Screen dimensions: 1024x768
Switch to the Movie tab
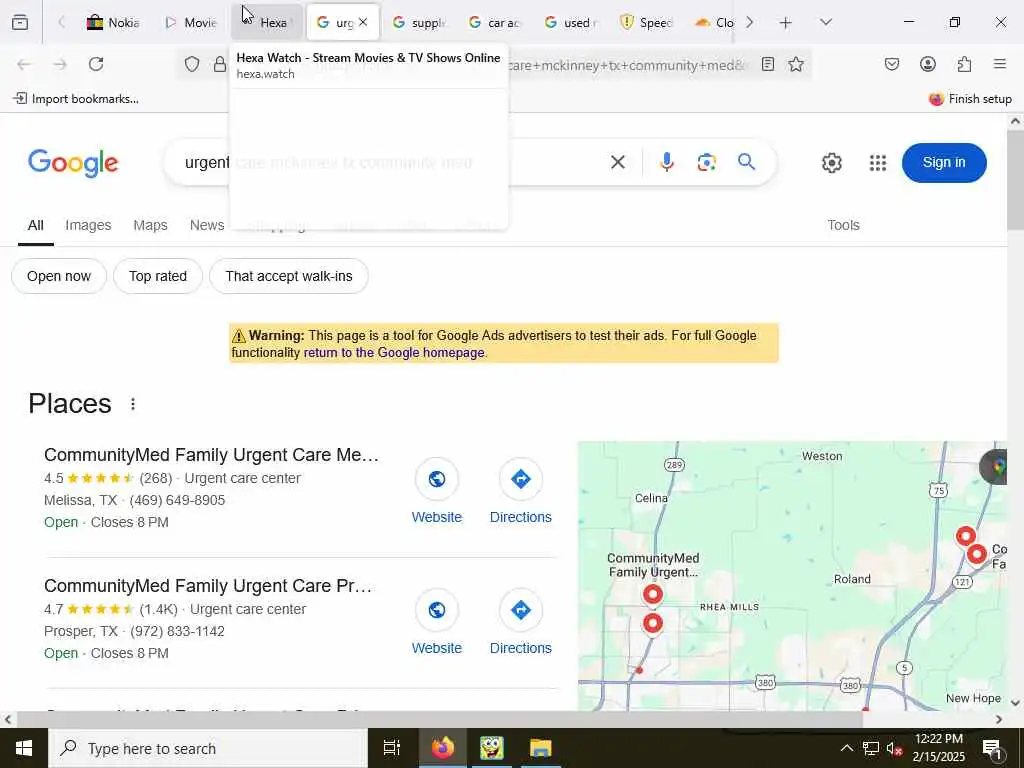coord(191,22)
